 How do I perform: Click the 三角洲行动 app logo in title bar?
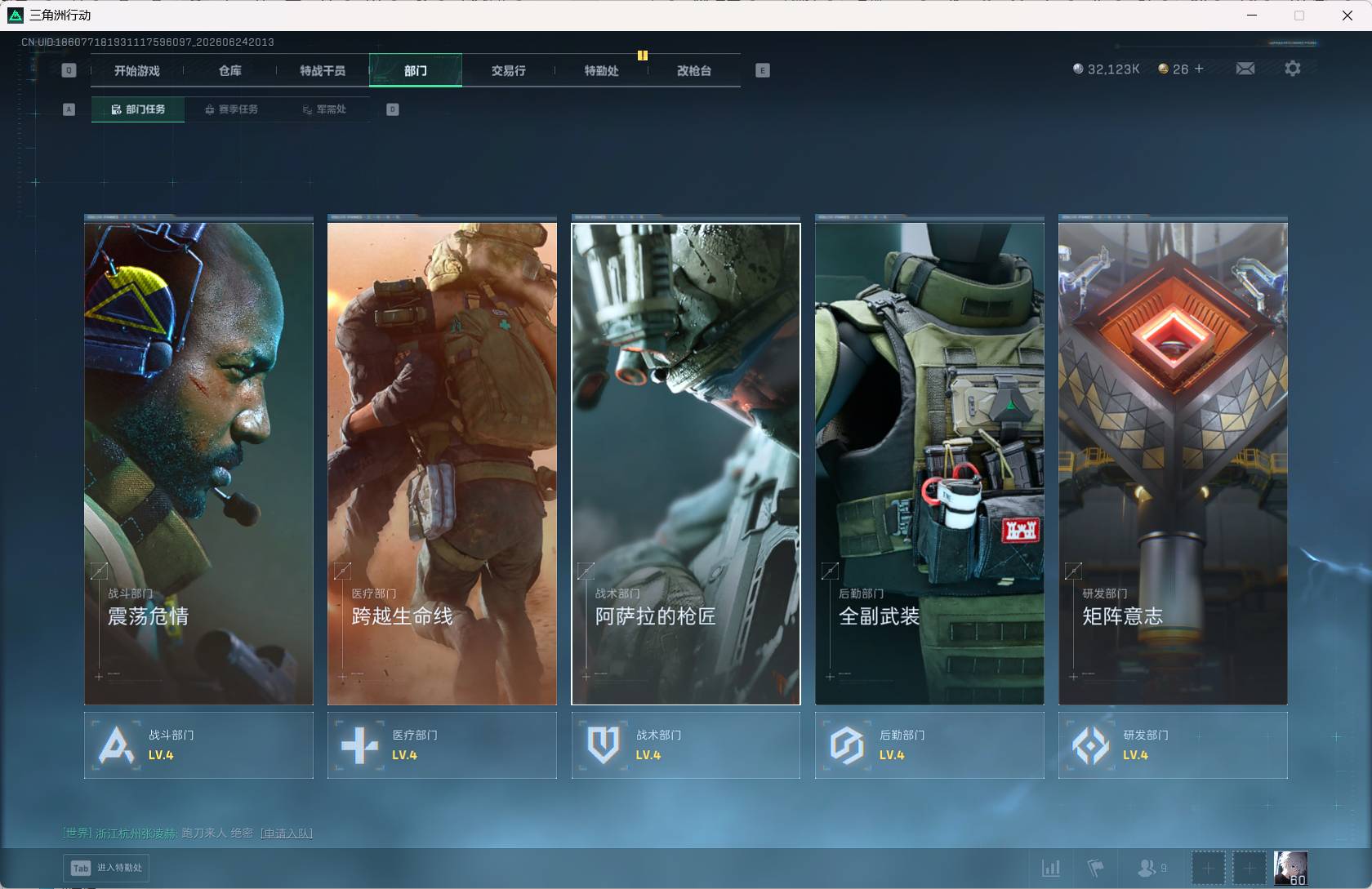tap(15, 15)
